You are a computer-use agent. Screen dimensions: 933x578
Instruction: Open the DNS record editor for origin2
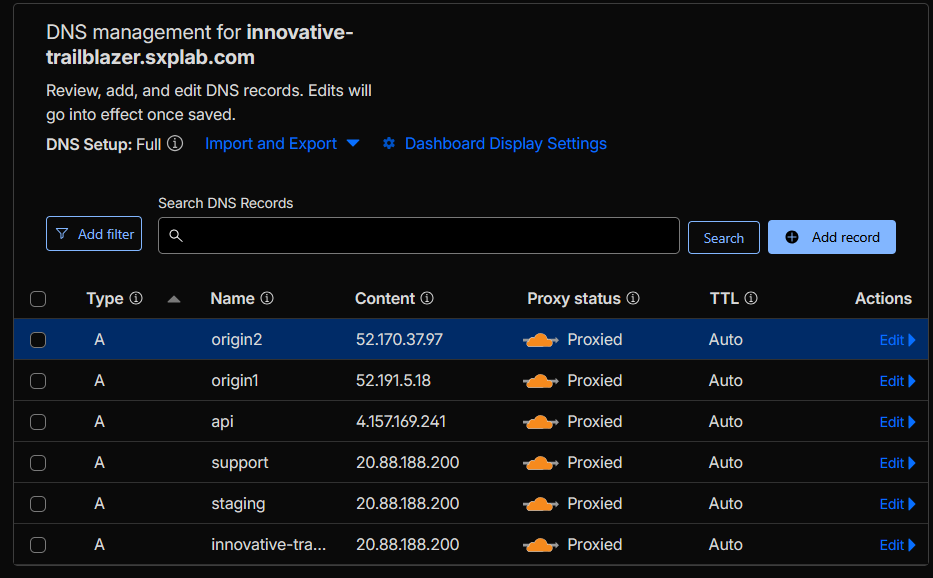[x=895, y=339]
